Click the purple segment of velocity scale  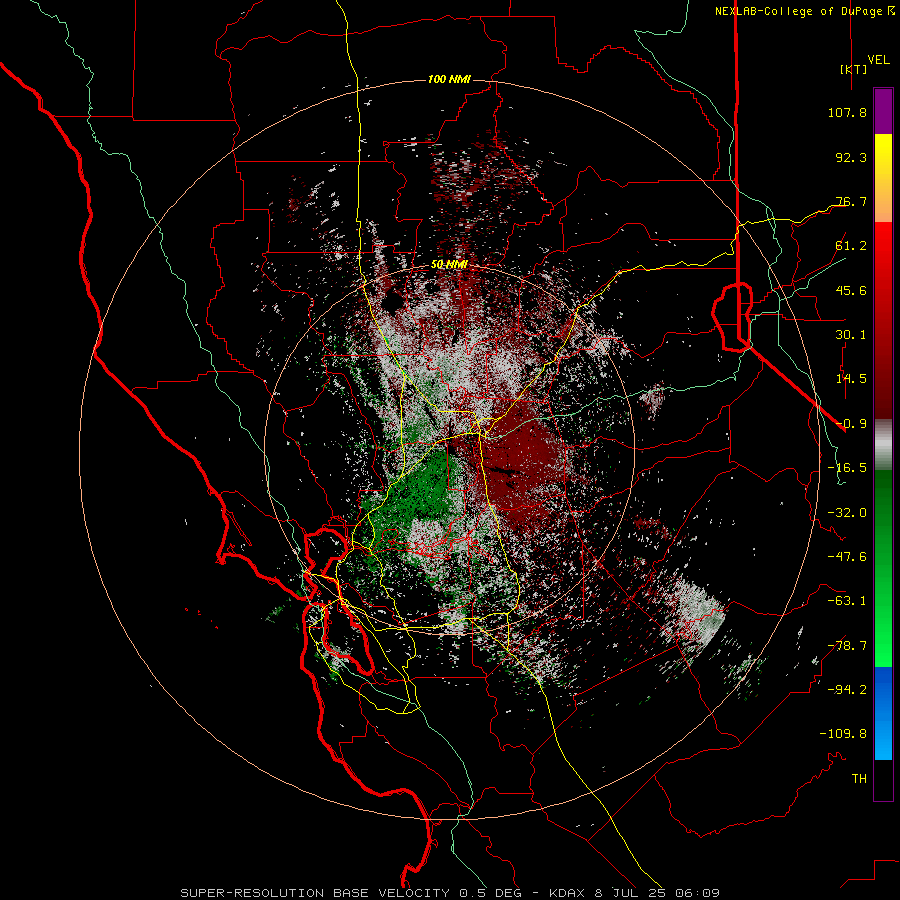click(x=883, y=111)
